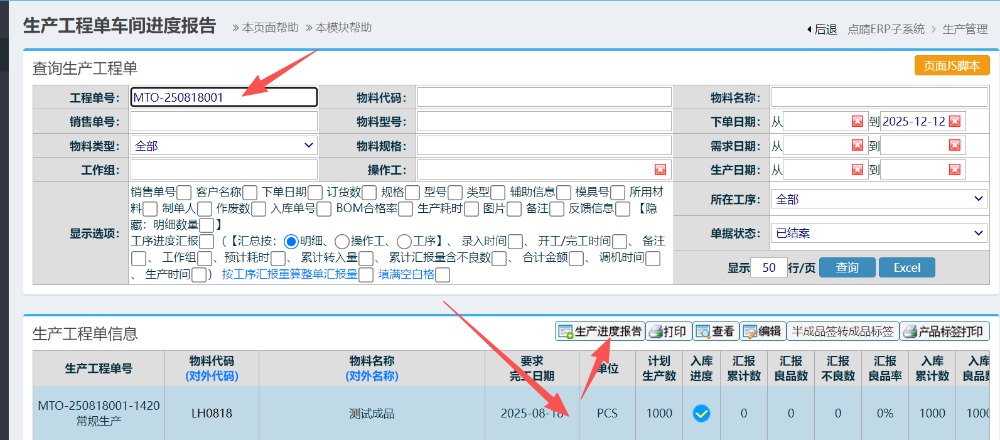
Task: Click the 生产进度报告 toolbar button
Action: click(599, 331)
